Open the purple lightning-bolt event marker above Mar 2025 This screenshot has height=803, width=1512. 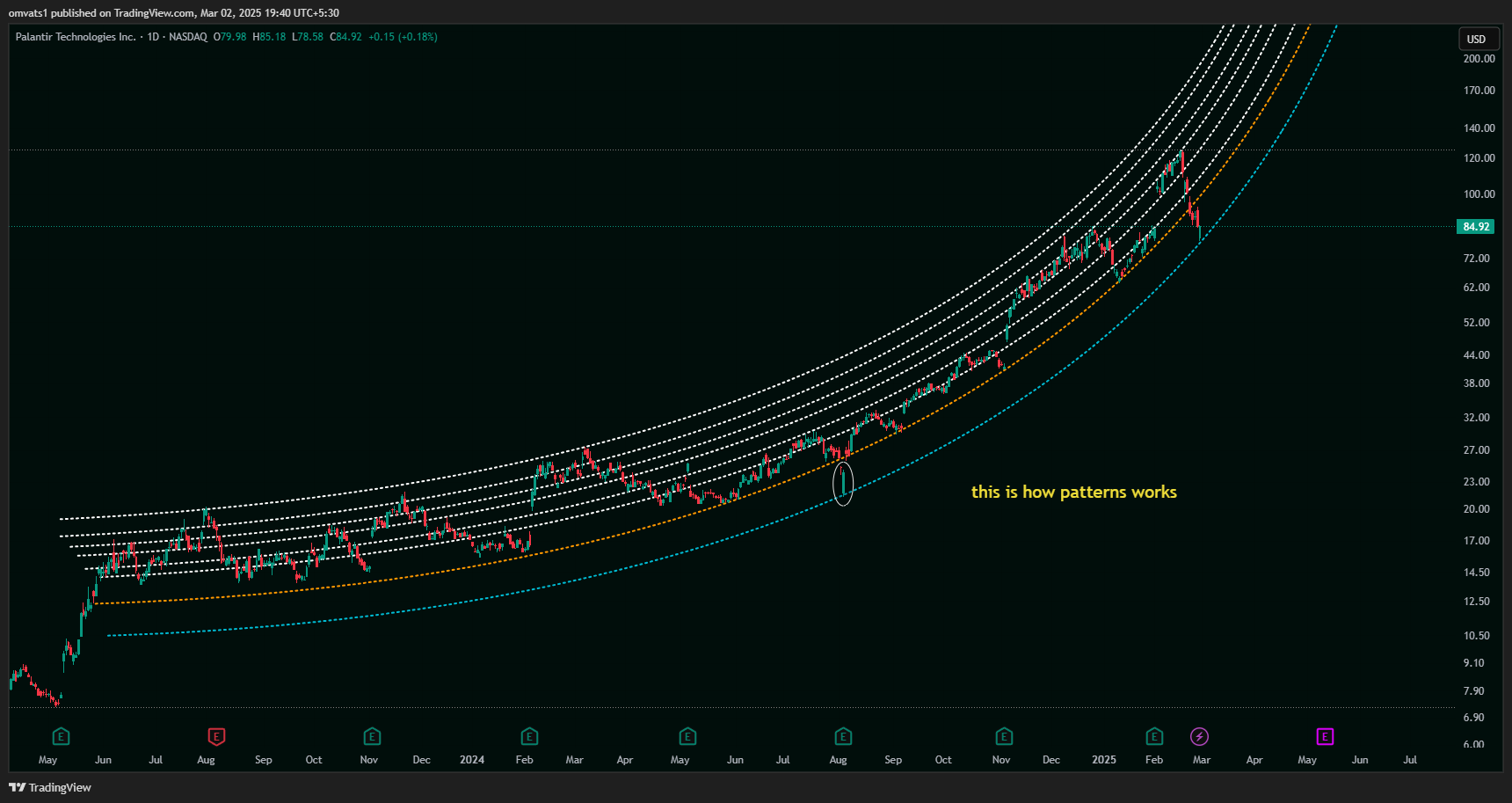(x=1199, y=736)
